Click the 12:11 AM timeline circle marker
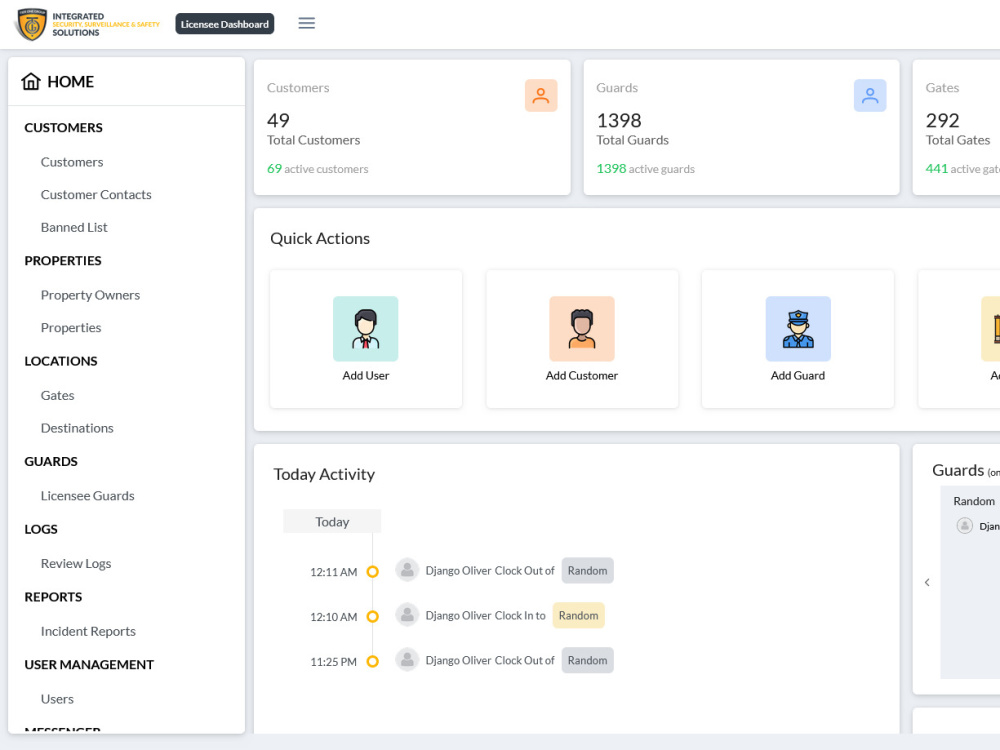The width and height of the screenshot is (1000, 750). click(x=372, y=572)
